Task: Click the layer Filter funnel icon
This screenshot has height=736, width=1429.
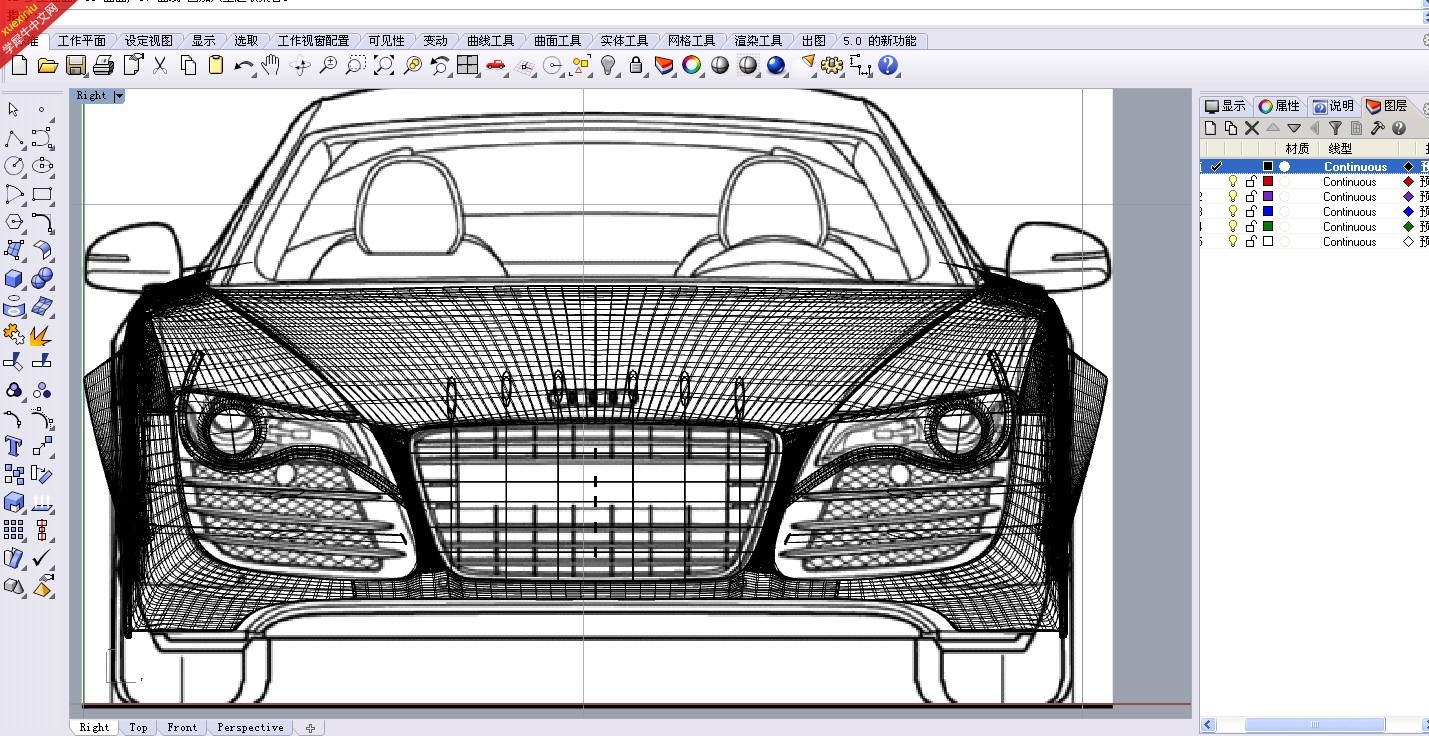Action: coord(1335,128)
